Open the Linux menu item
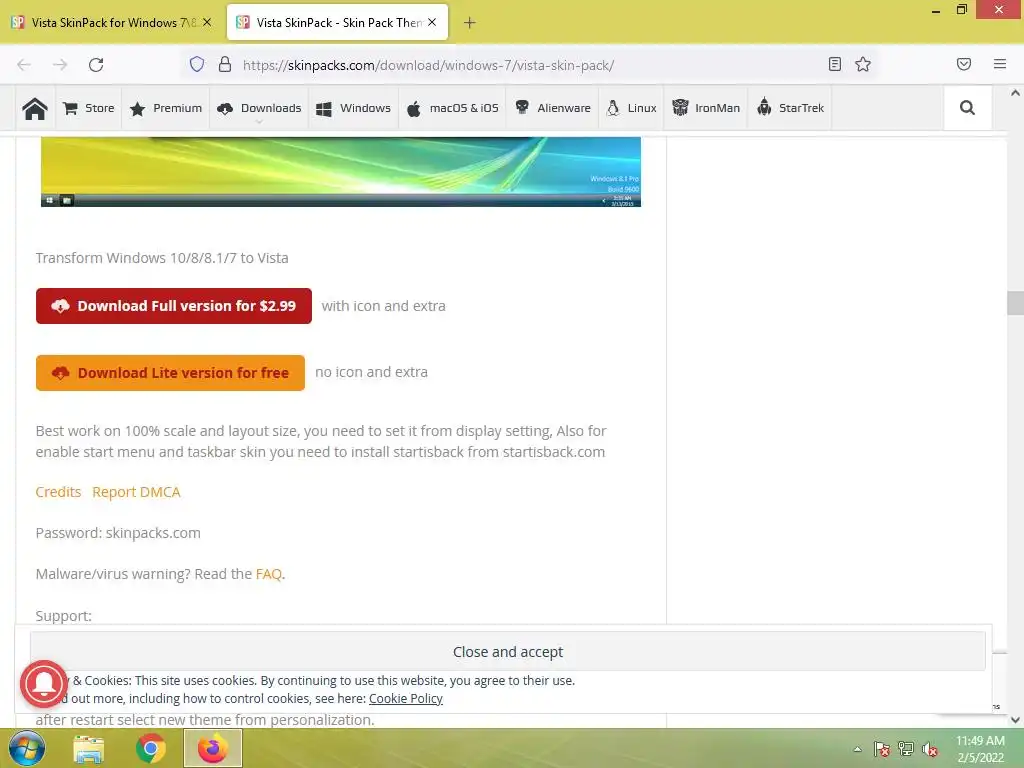This screenshot has width=1024, height=768. click(x=632, y=108)
